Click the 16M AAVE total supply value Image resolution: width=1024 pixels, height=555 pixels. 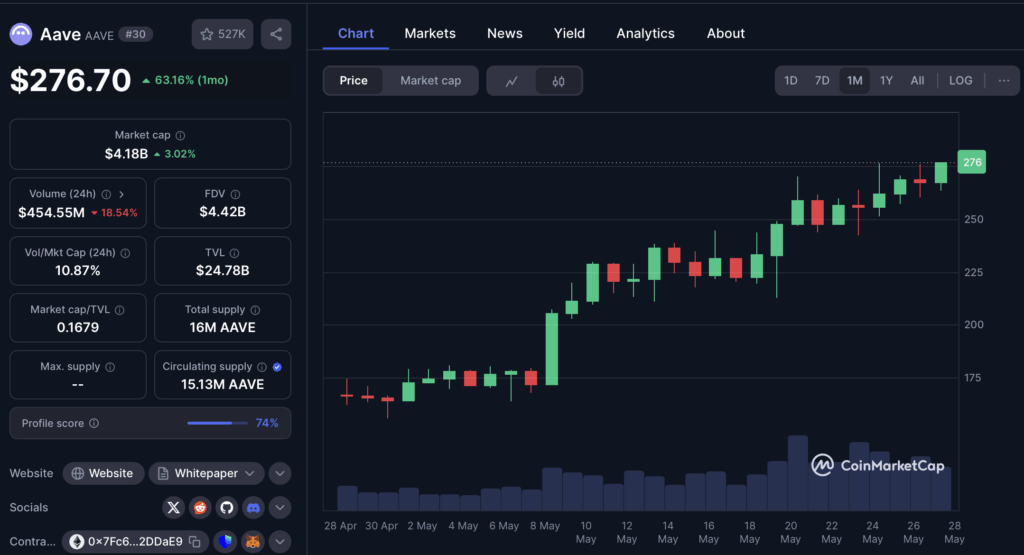point(223,327)
